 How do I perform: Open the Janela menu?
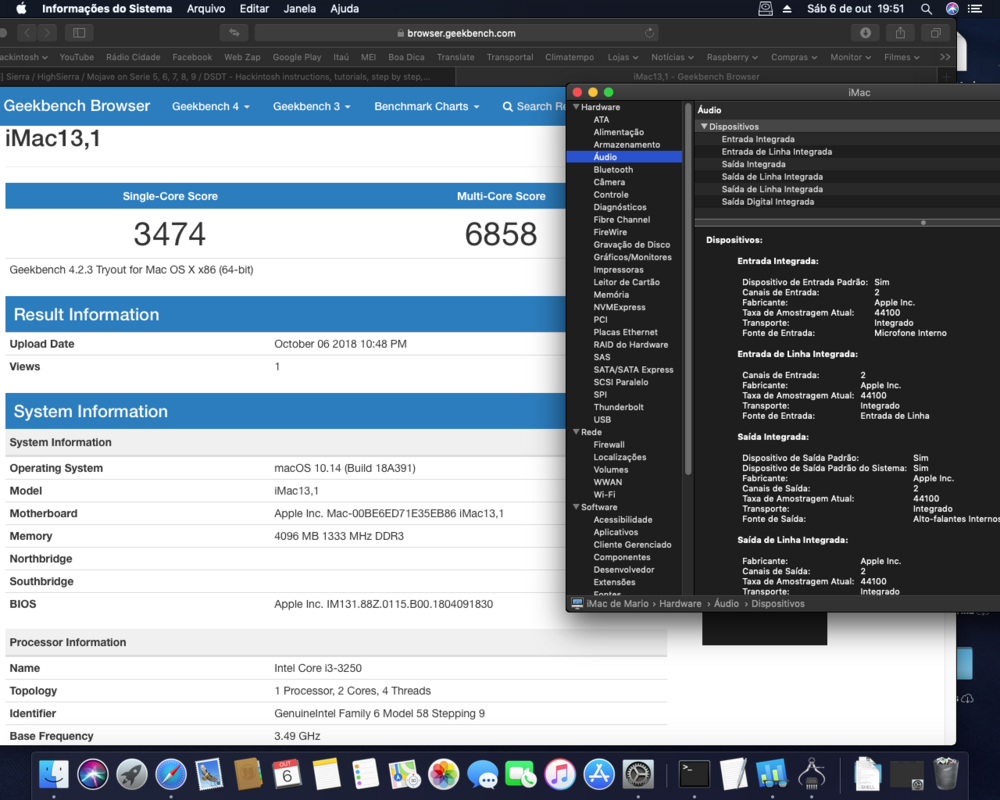pyautogui.click(x=299, y=9)
